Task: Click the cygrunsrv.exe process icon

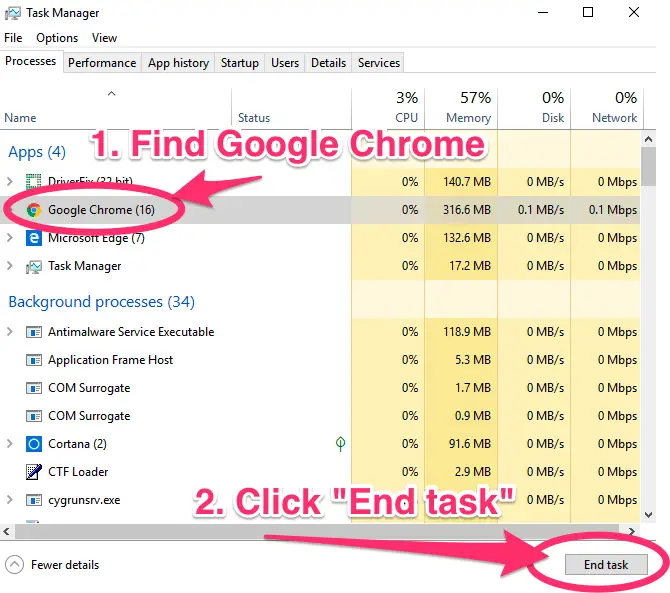Action: click(x=33, y=500)
